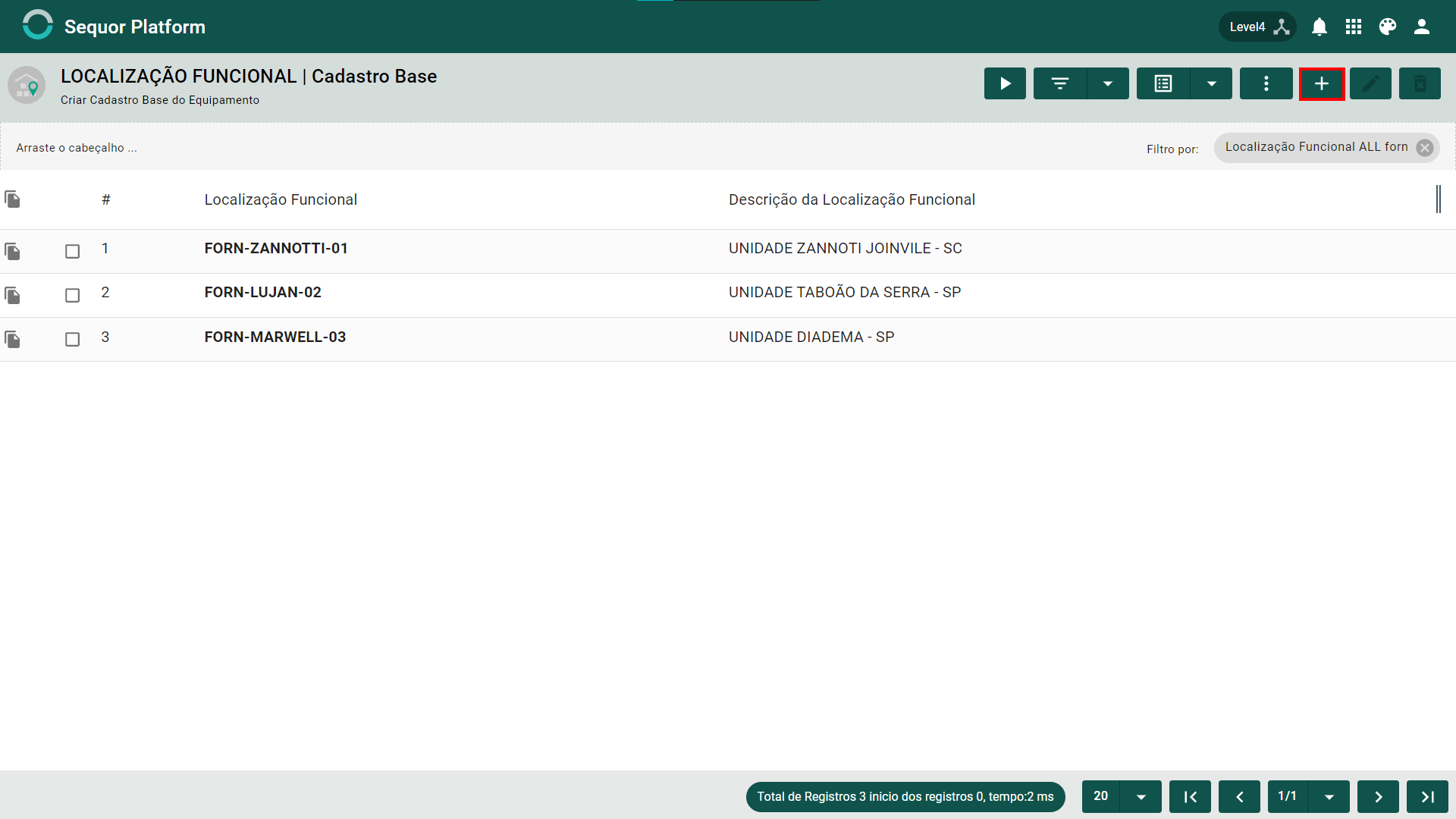Select the FORN-ZANNOTTI-01 row checkbox

tap(72, 251)
